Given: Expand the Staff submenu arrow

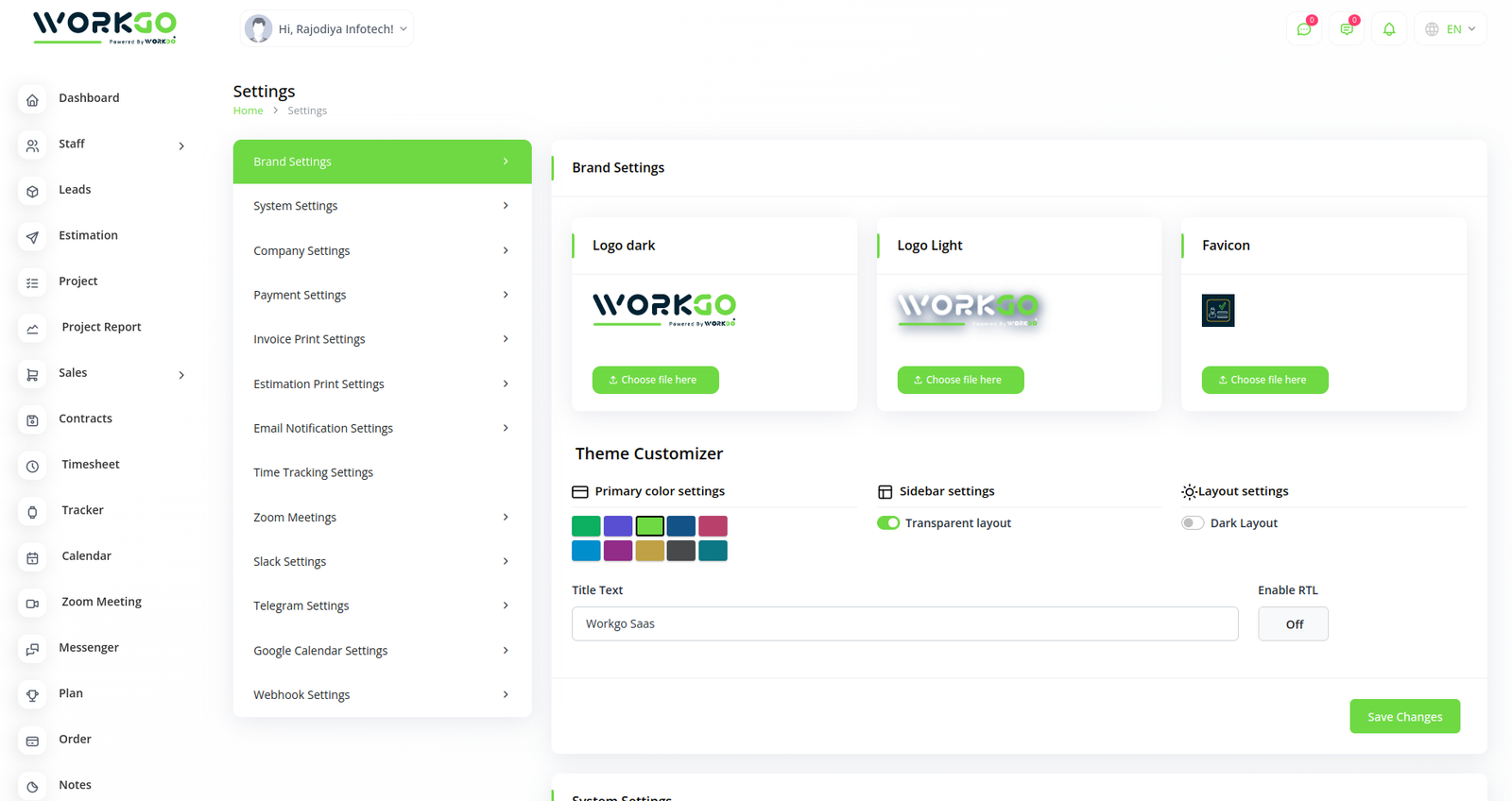Looking at the screenshot, I should point(181,145).
